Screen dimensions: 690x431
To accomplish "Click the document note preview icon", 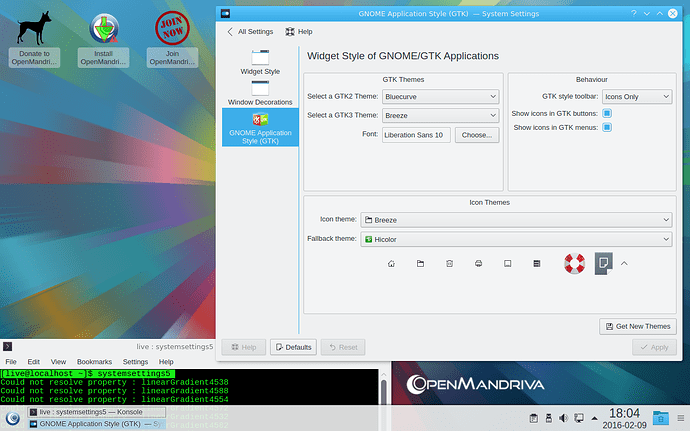I will coord(603,264).
